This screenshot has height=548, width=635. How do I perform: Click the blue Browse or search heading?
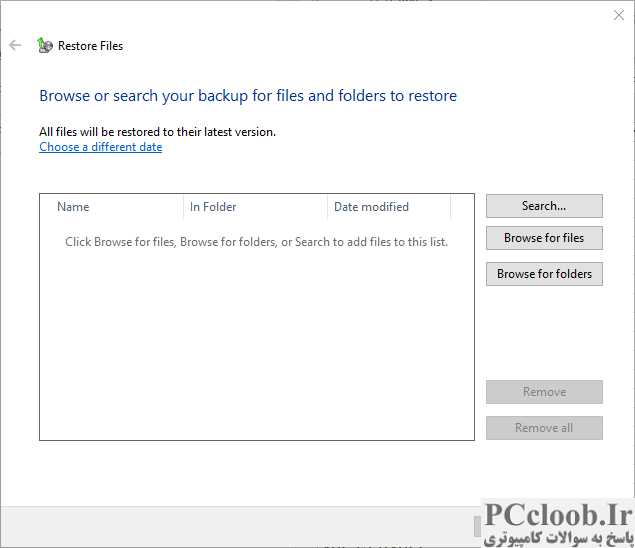pyautogui.click(x=248, y=96)
